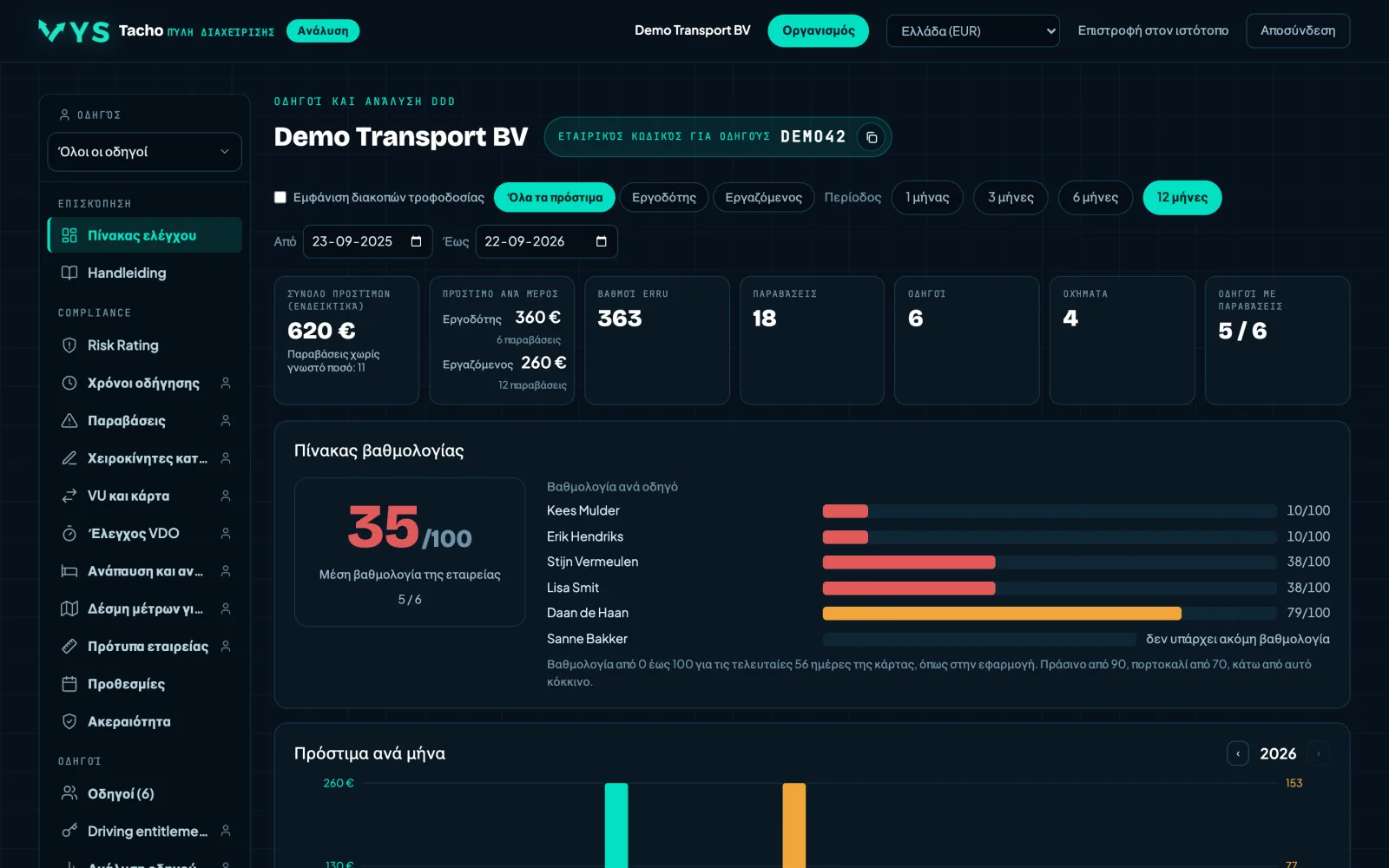Click Stijn Vermeulen red score bar
The image size is (1389, 868).
(x=909, y=562)
